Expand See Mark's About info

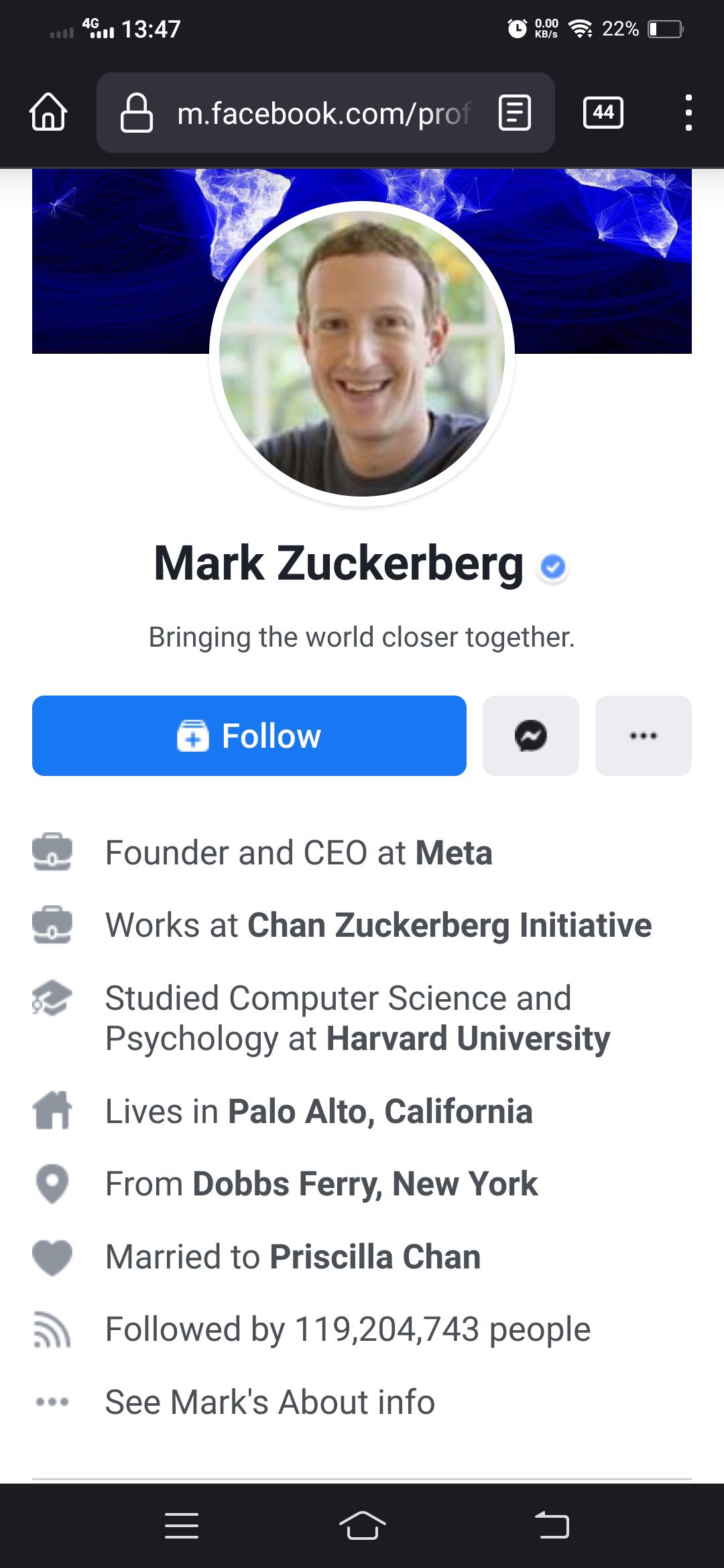(269, 1402)
